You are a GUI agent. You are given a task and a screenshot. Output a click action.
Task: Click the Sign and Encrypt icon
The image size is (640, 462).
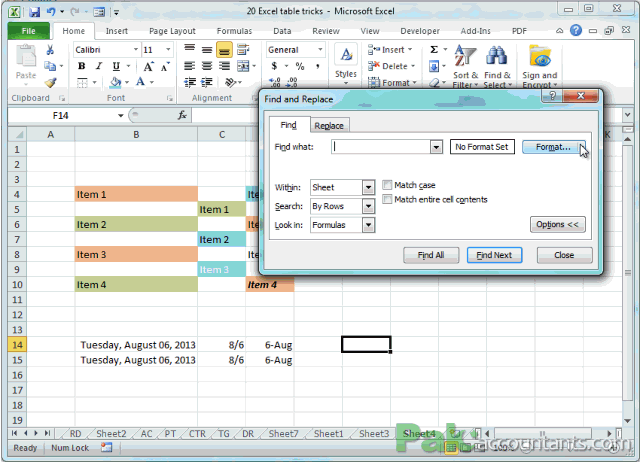tap(540, 66)
